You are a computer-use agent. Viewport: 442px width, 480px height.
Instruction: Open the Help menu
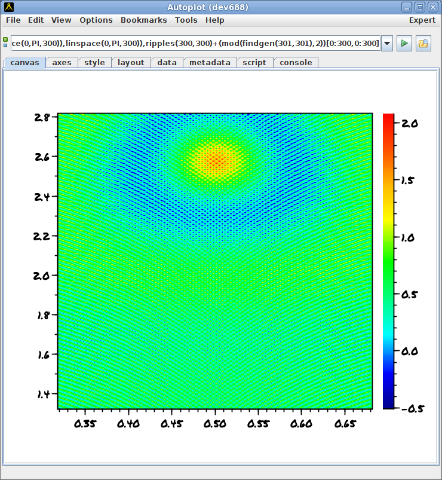215,20
